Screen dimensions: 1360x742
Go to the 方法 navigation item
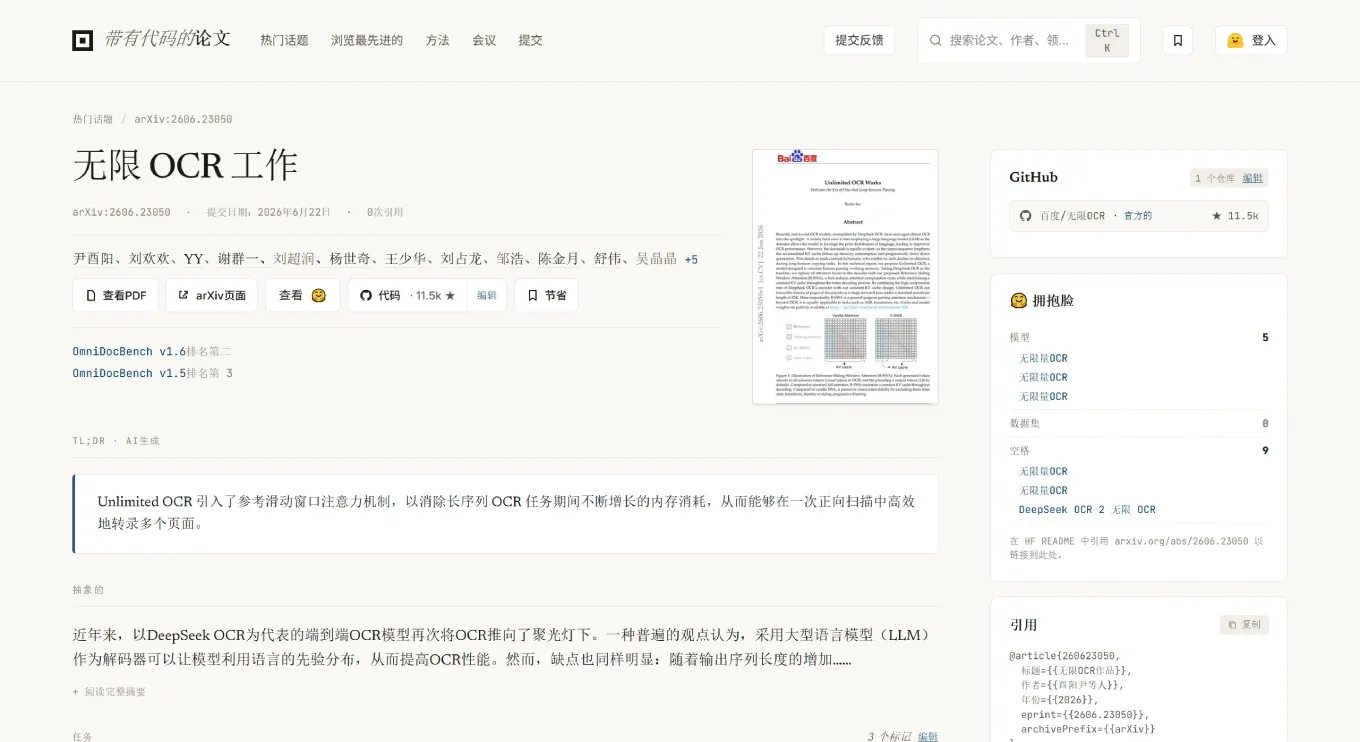coord(438,40)
